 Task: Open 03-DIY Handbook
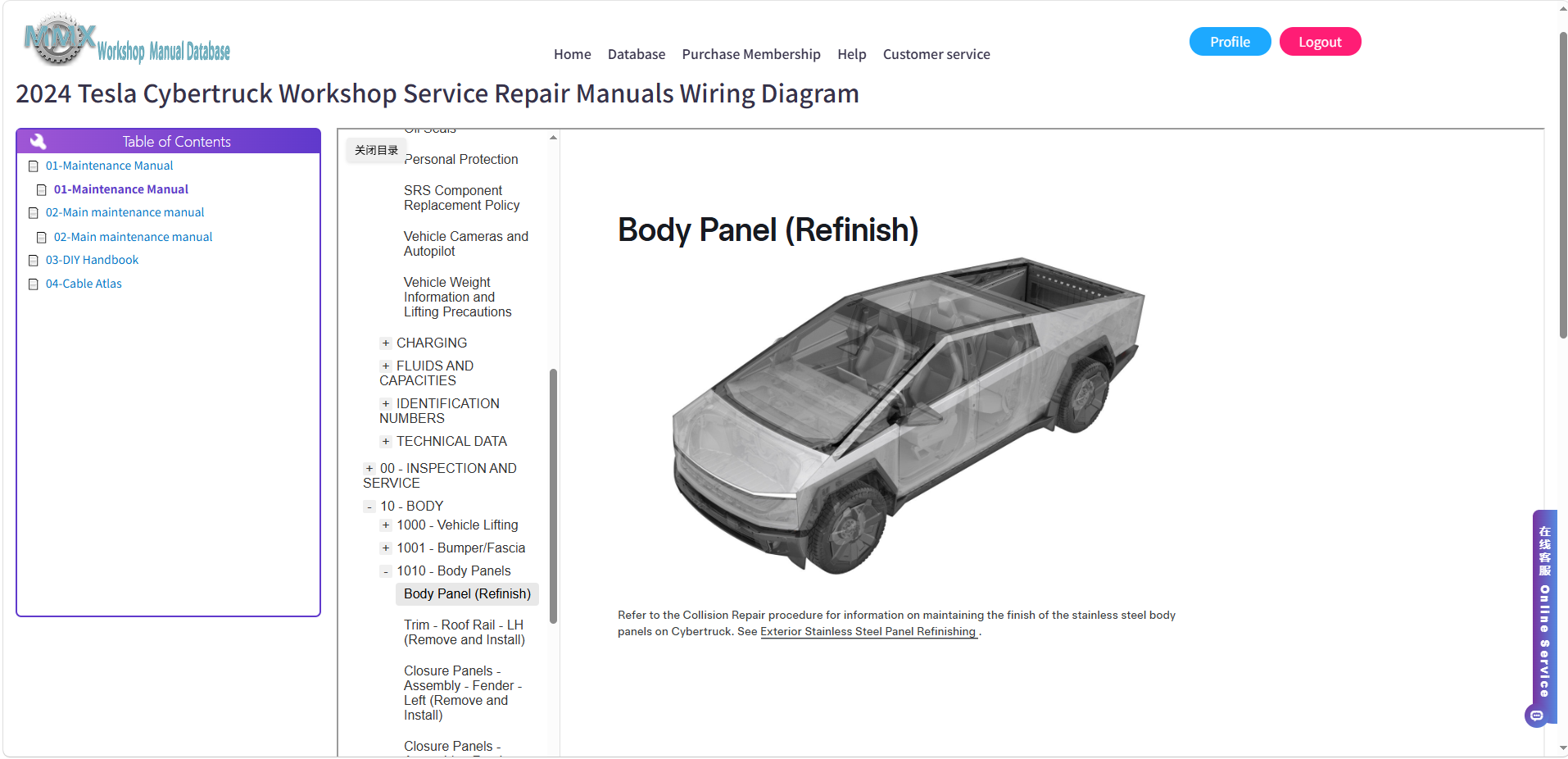point(92,260)
